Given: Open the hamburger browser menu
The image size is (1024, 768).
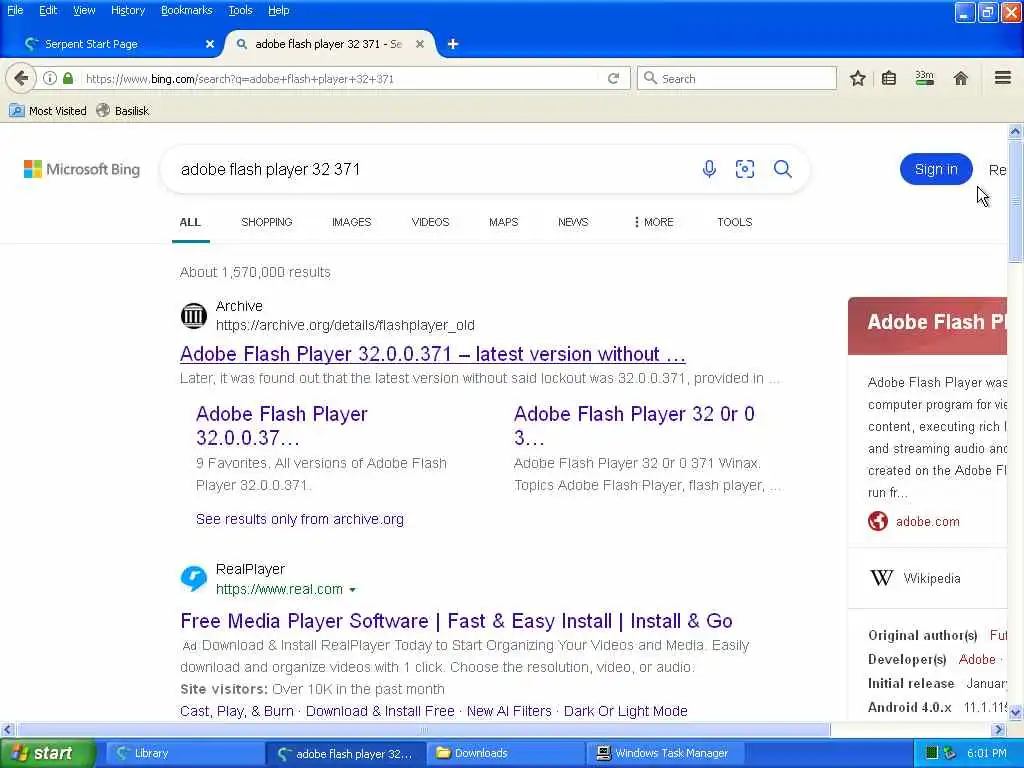Looking at the screenshot, I should pos(1002,78).
